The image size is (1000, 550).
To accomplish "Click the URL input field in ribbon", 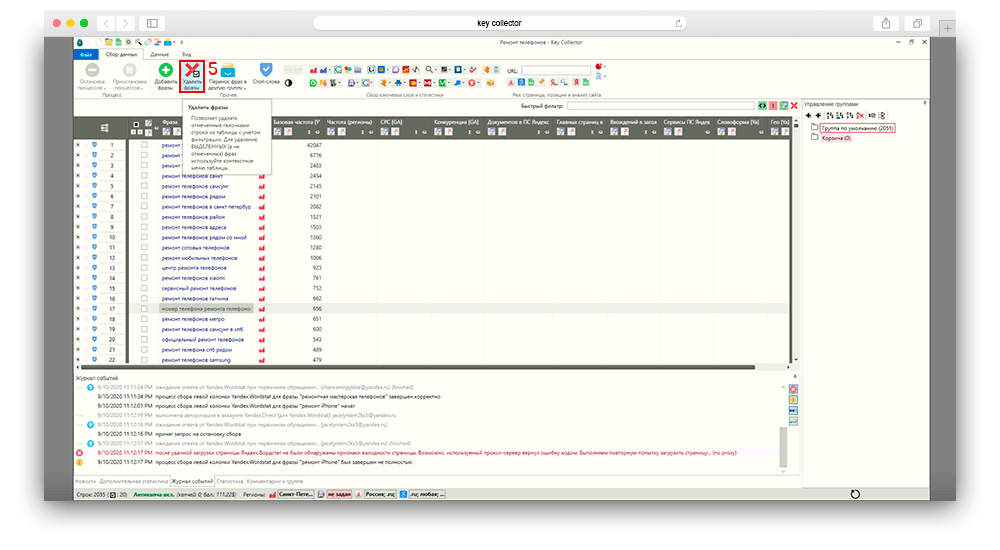I will point(556,70).
